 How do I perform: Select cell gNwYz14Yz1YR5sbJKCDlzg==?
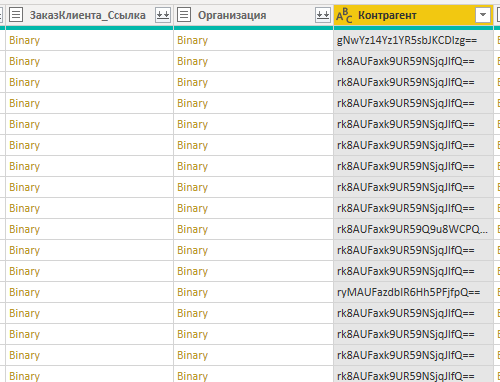pos(413,40)
